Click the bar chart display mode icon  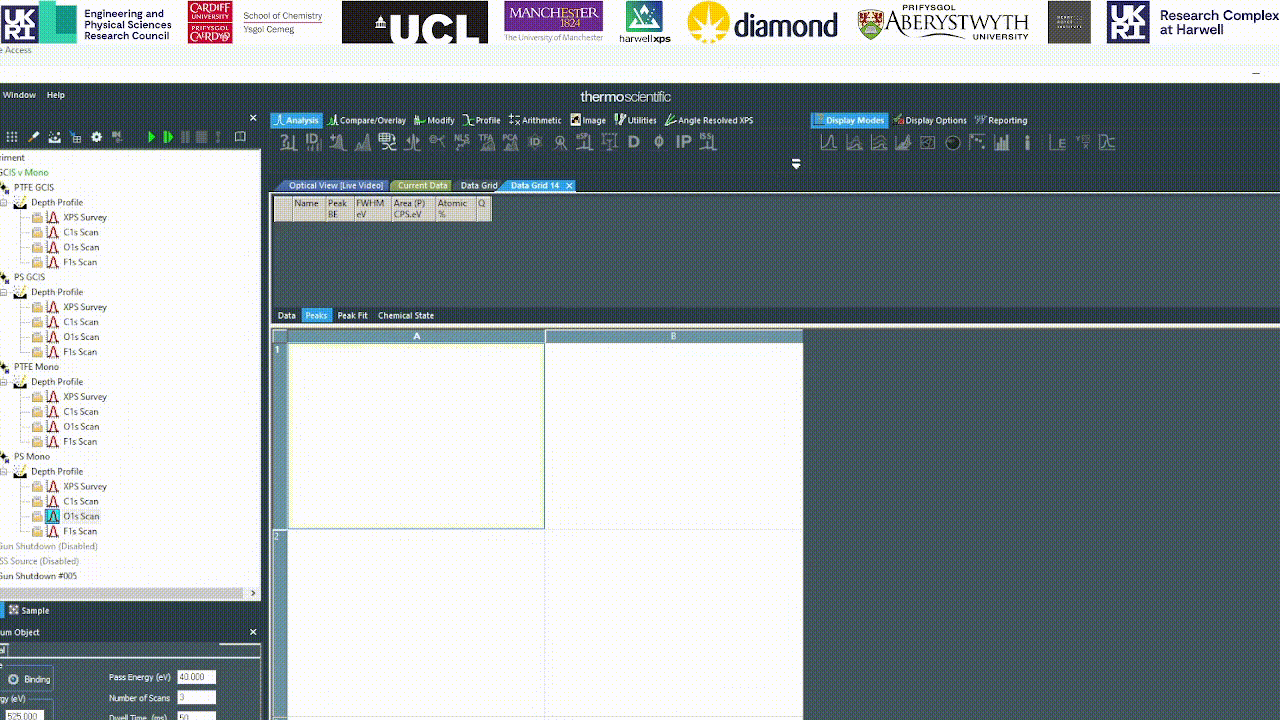1002,142
